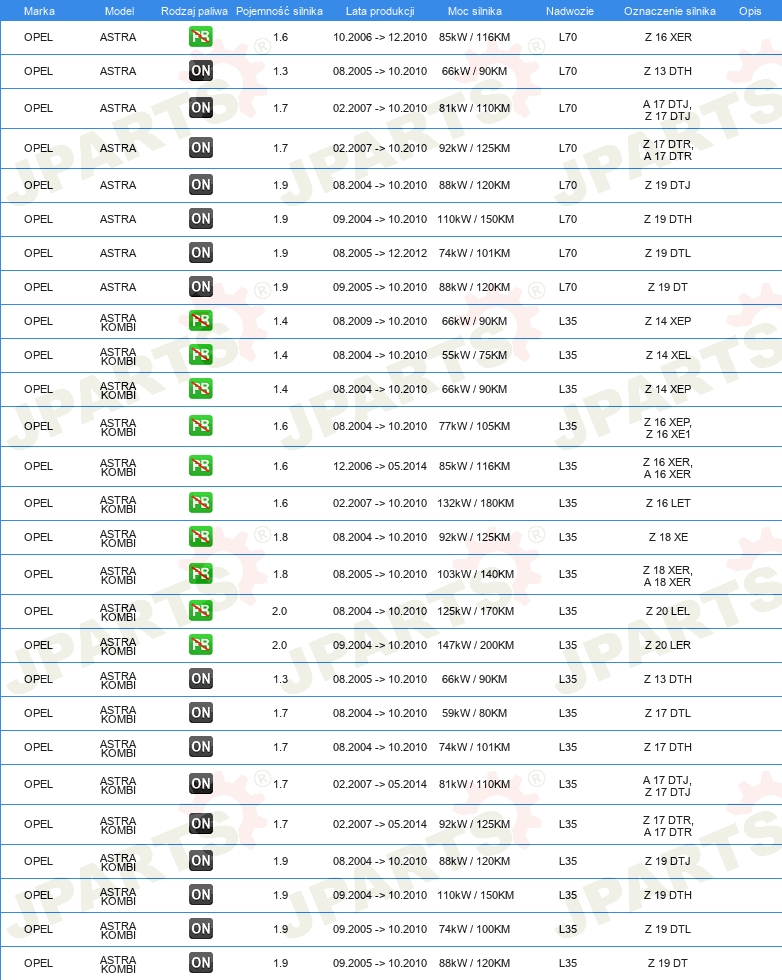Click the petrol icon in the Z 14 XEL row
The image size is (782, 980).
201,354
